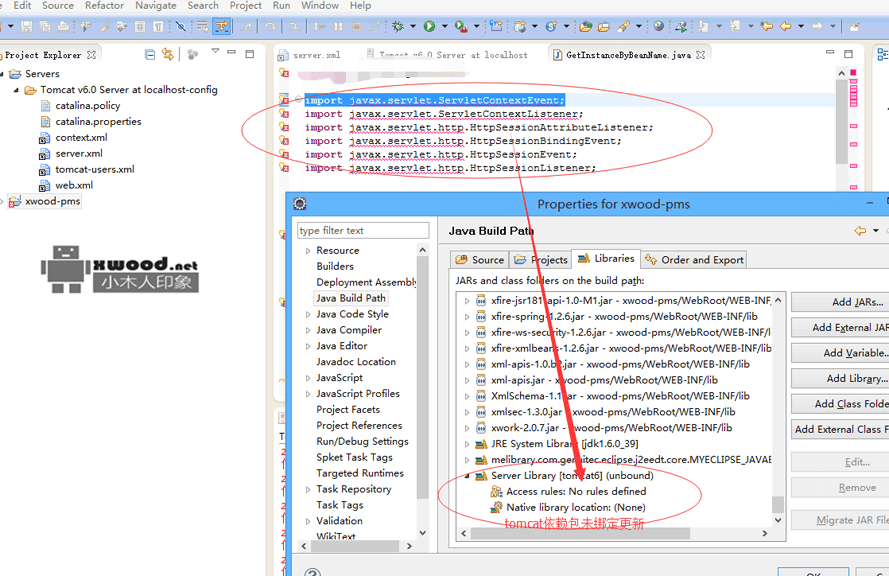Click the blue S new-wizard toolbar icon

pyautogui.click(x=551, y=26)
